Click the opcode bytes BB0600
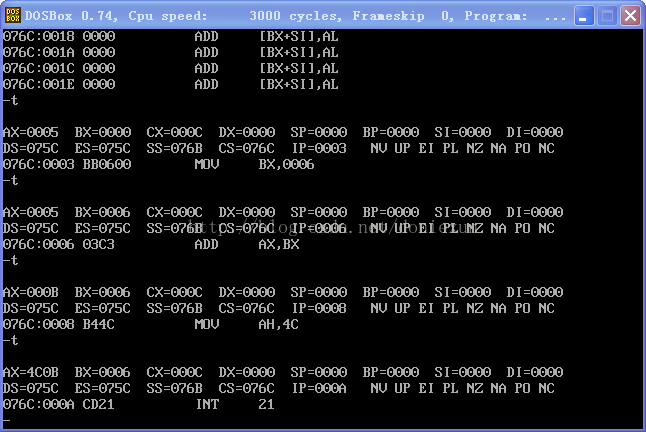This screenshot has width=646, height=432. tap(107, 164)
